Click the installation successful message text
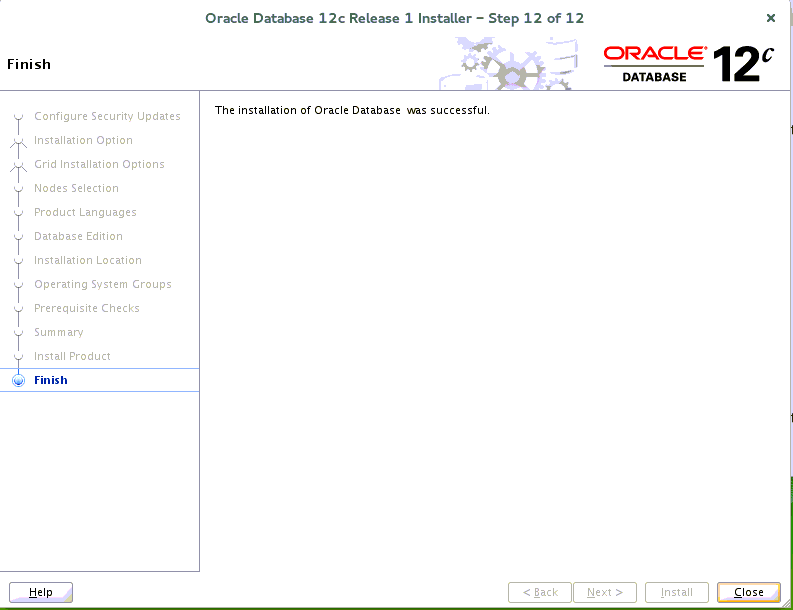The width and height of the screenshot is (793, 610). point(352,110)
